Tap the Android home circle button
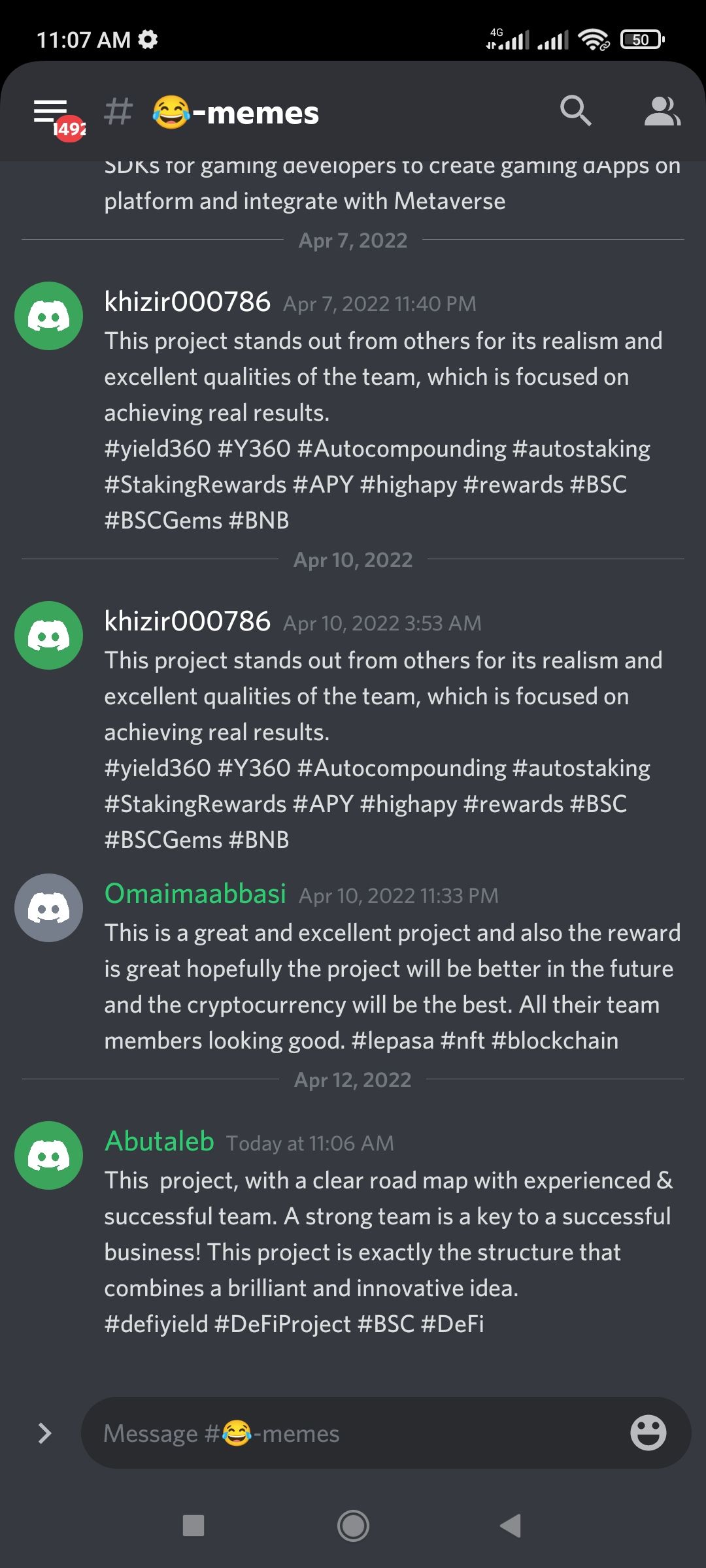Image resolution: width=706 pixels, height=1568 pixels. point(353,1526)
